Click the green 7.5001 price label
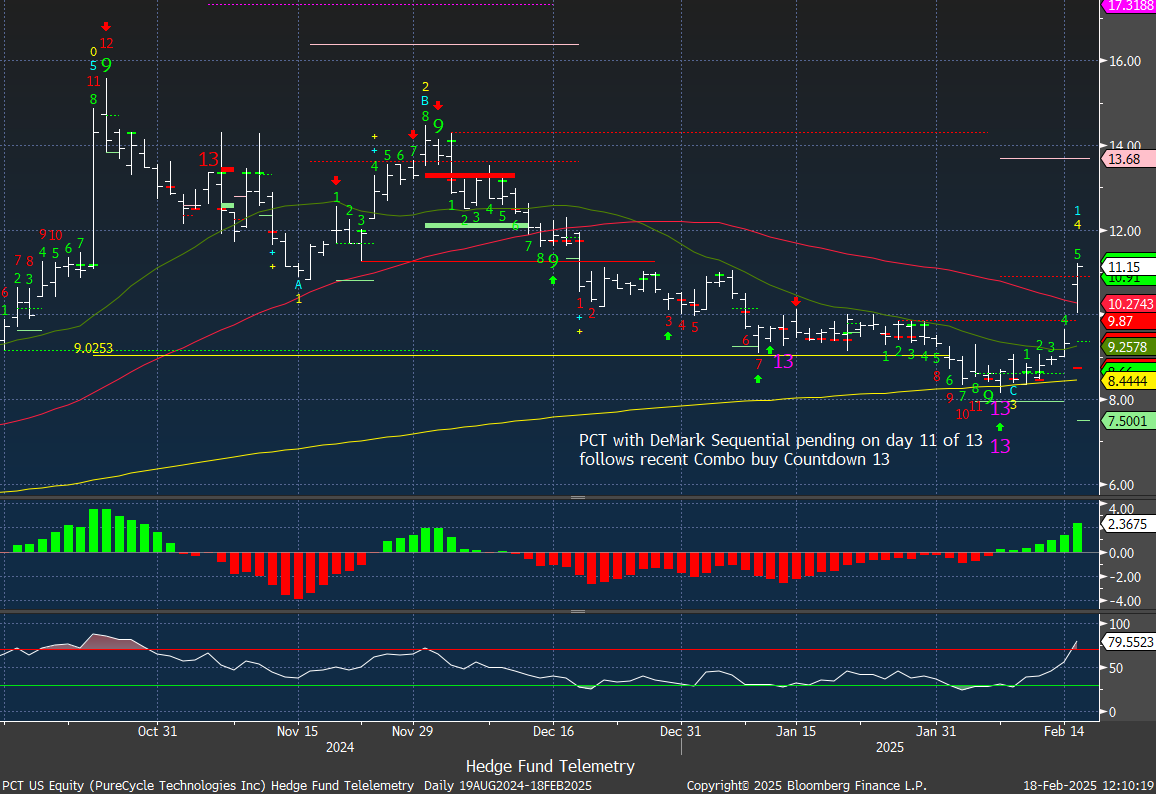 pyautogui.click(x=1128, y=421)
